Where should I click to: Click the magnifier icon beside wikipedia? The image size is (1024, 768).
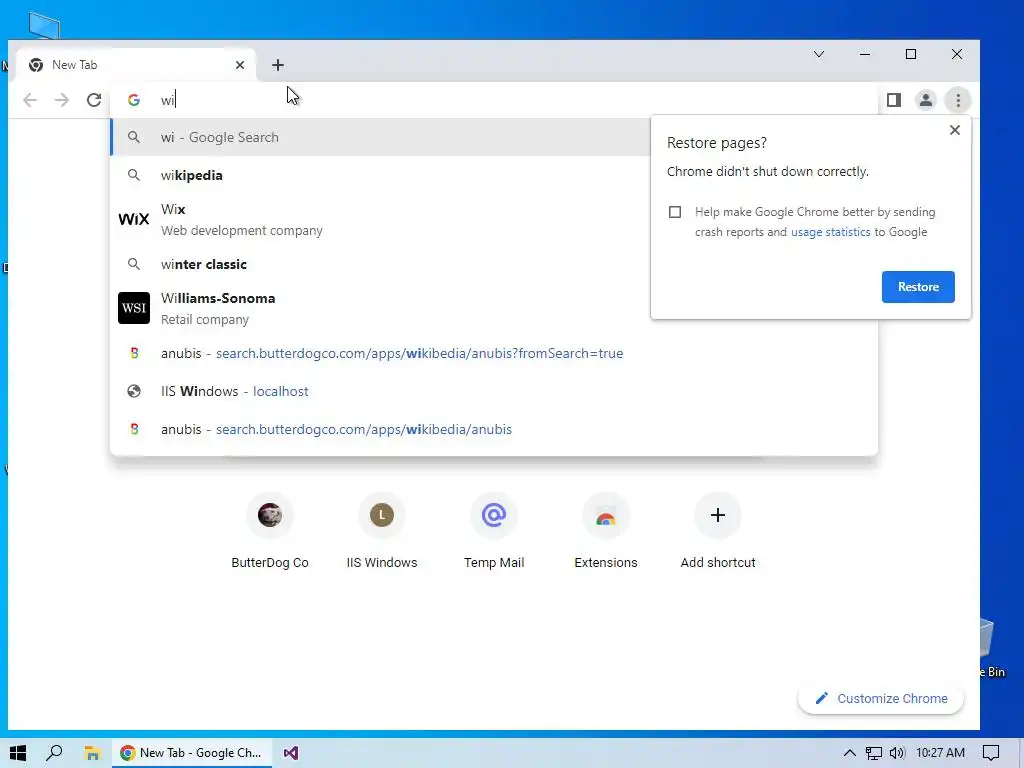(134, 175)
